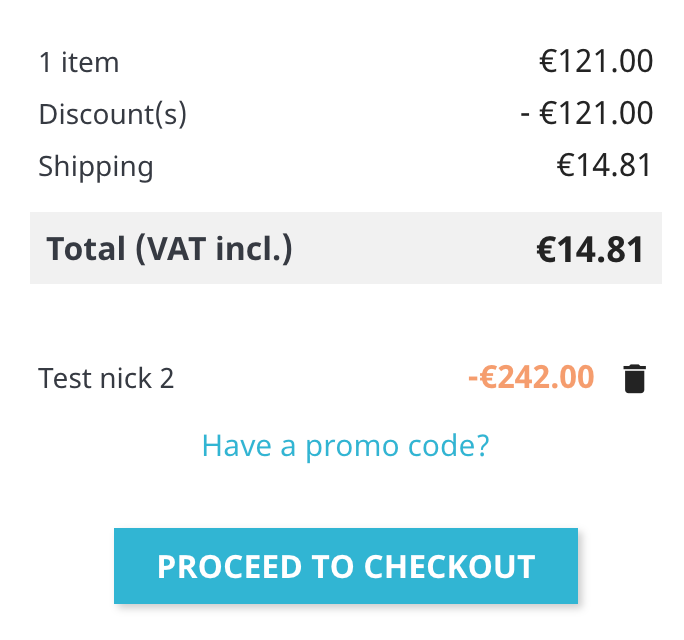Continue to checkout with the blue button

pyautogui.click(x=345, y=566)
